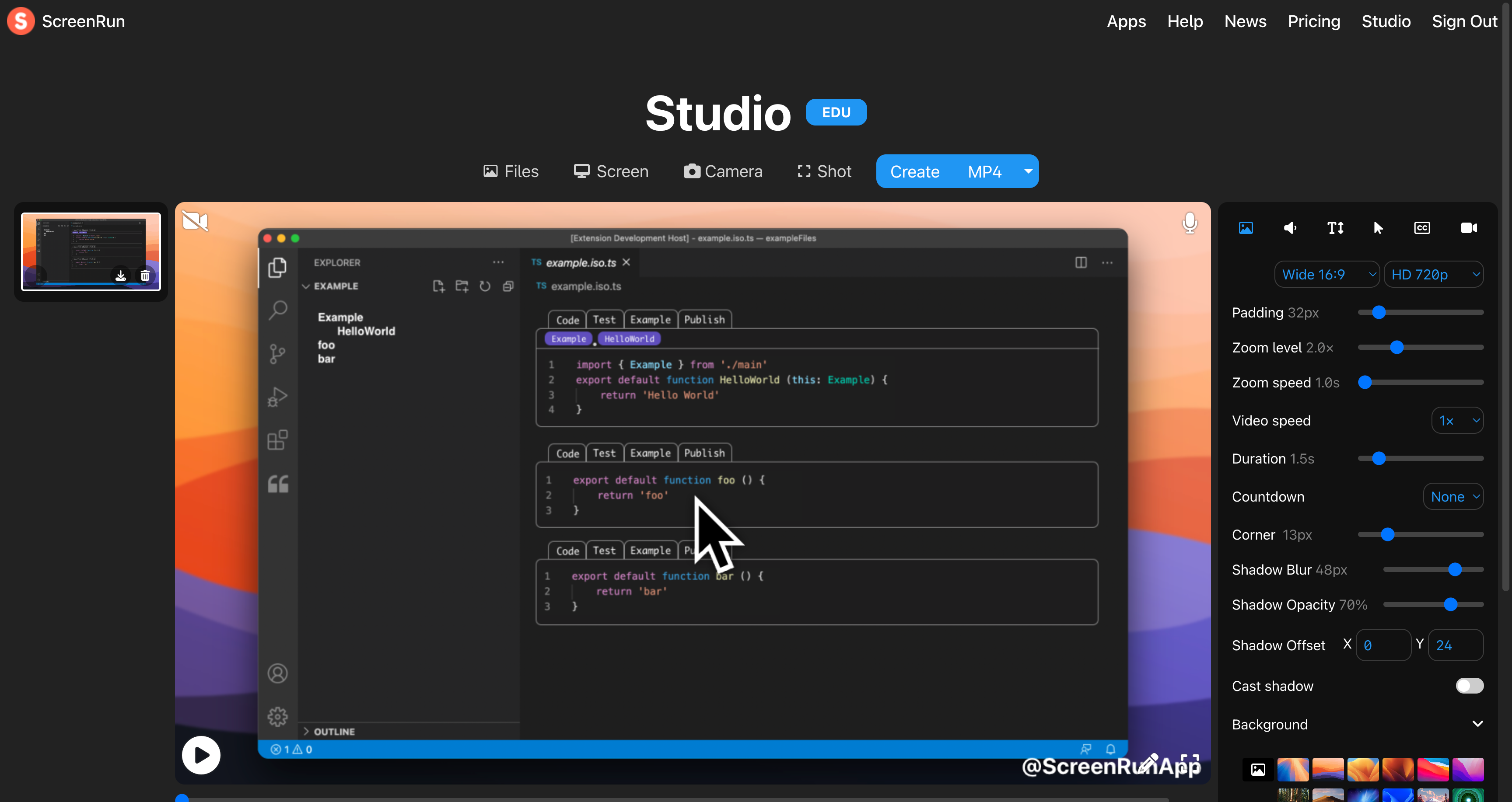
Task: Choose the red-blue Big Sur wave background
Action: click(1433, 769)
